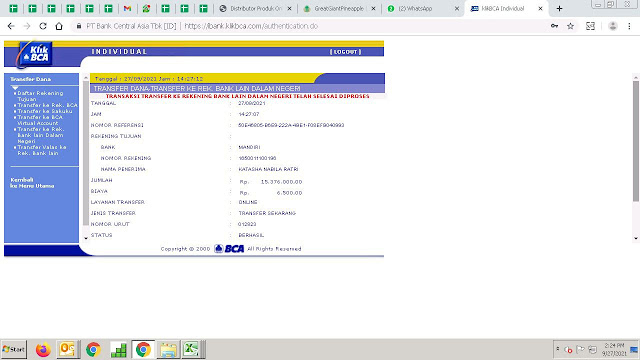
Task: Click the address bar URL
Action: pyautogui.click(x=251, y=26)
